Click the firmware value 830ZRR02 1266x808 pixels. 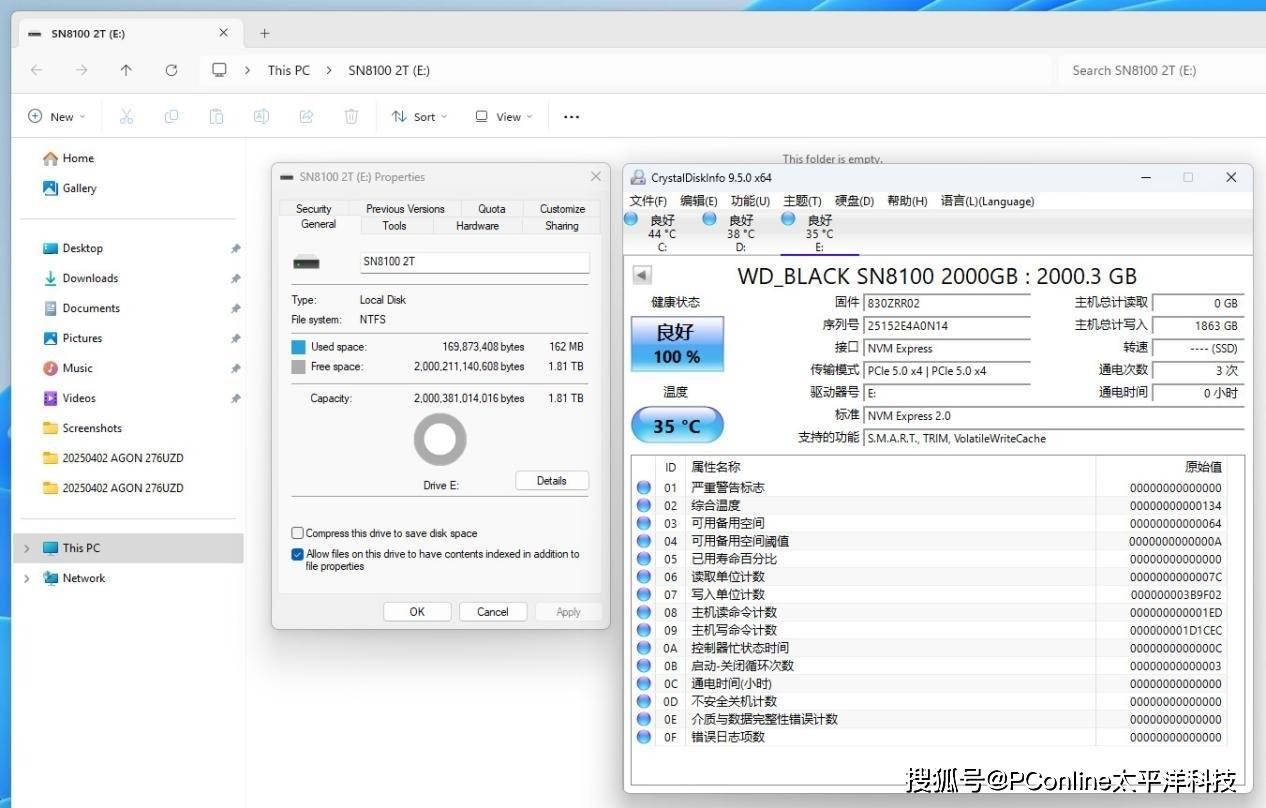point(946,303)
